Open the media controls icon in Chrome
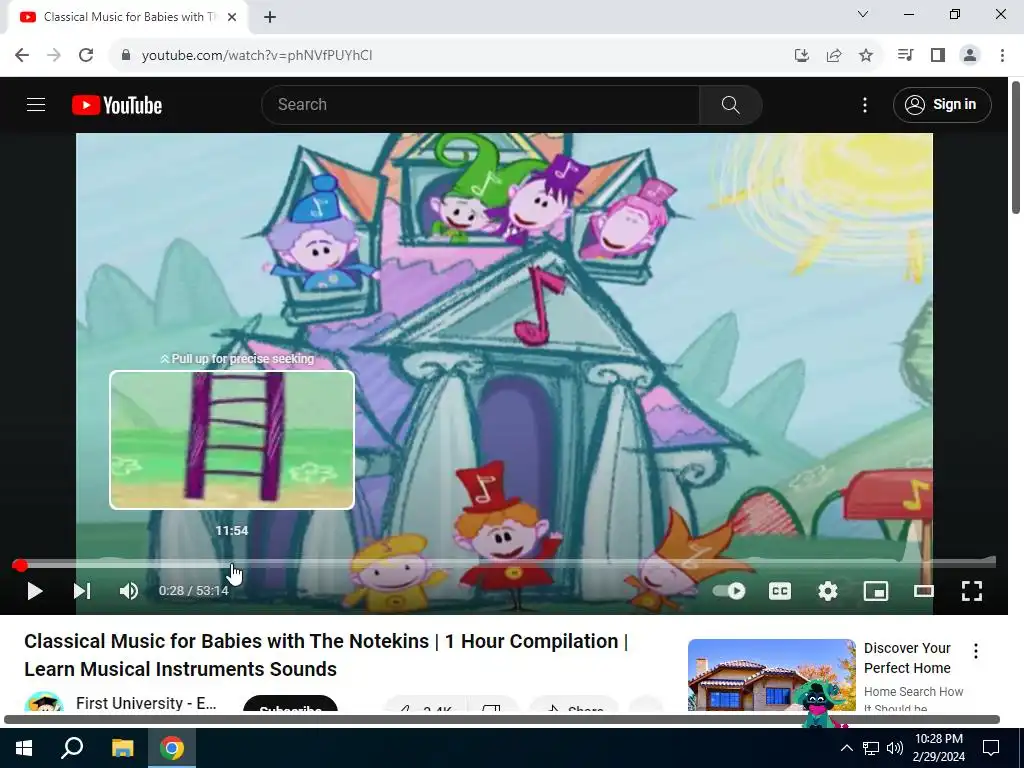The height and width of the screenshot is (768, 1024). [x=905, y=55]
